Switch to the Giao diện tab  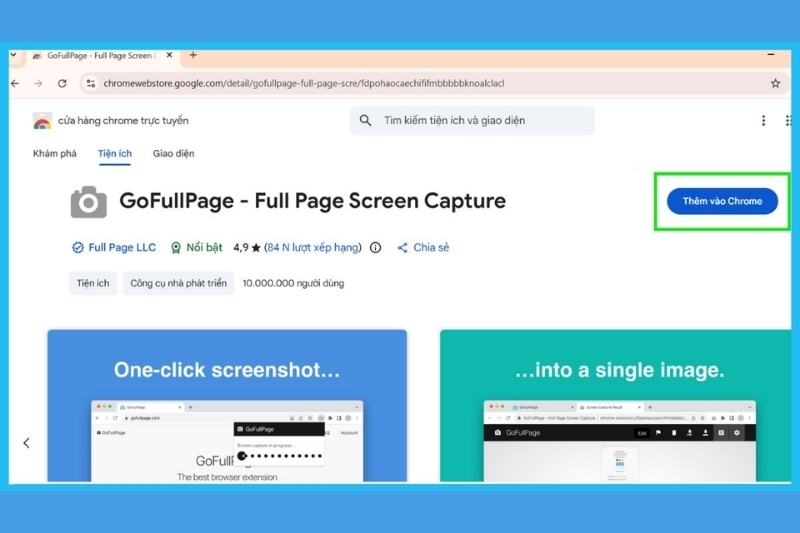point(173,154)
